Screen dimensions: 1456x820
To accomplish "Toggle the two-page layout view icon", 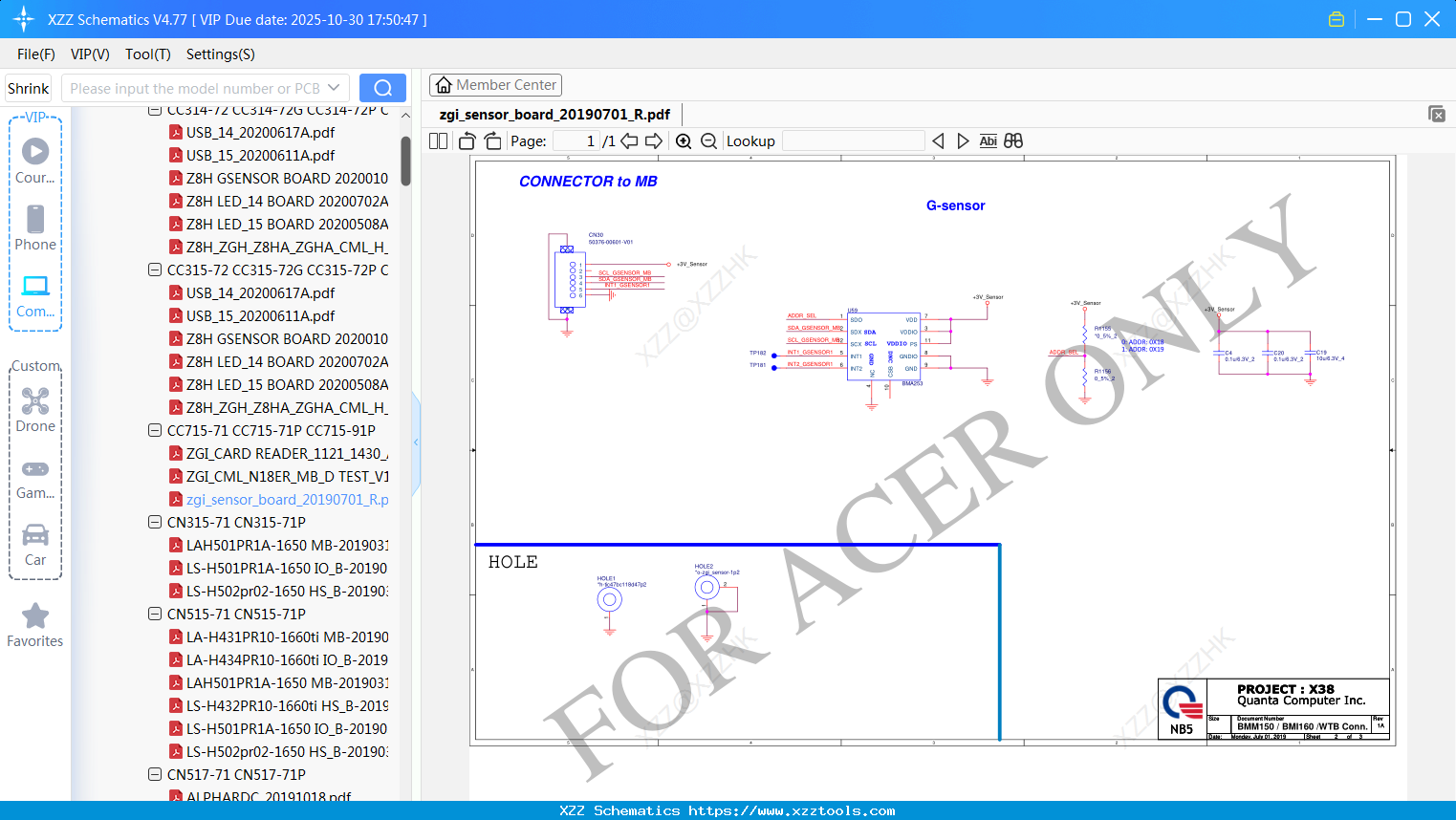I will [x=439, y=140].
